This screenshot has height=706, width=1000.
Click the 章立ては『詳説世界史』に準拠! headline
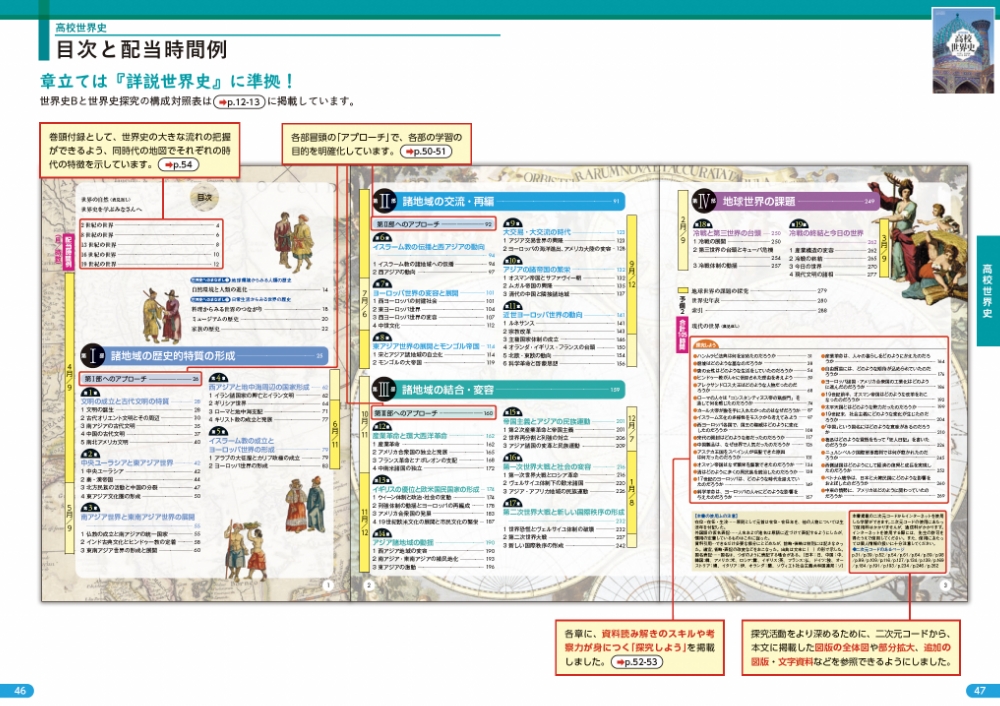[x=167, y=81]
